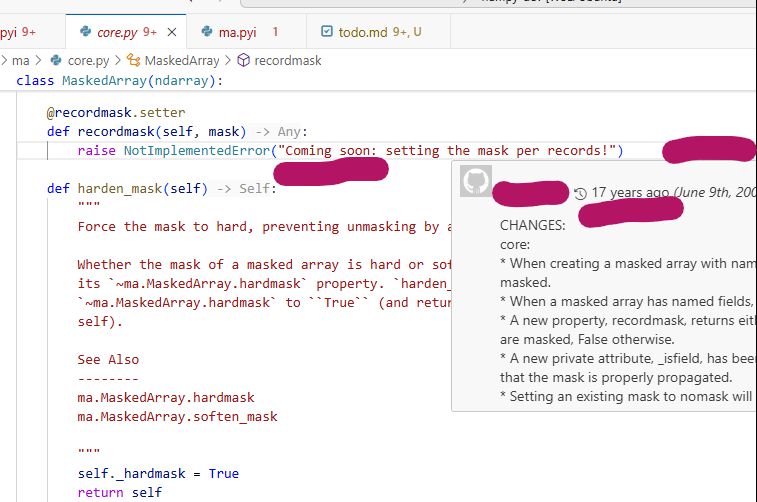The width and height of the screenshot is (757, 502).
Task: Click 'NotImplementedError' in the raise statement
Action: 197,151
